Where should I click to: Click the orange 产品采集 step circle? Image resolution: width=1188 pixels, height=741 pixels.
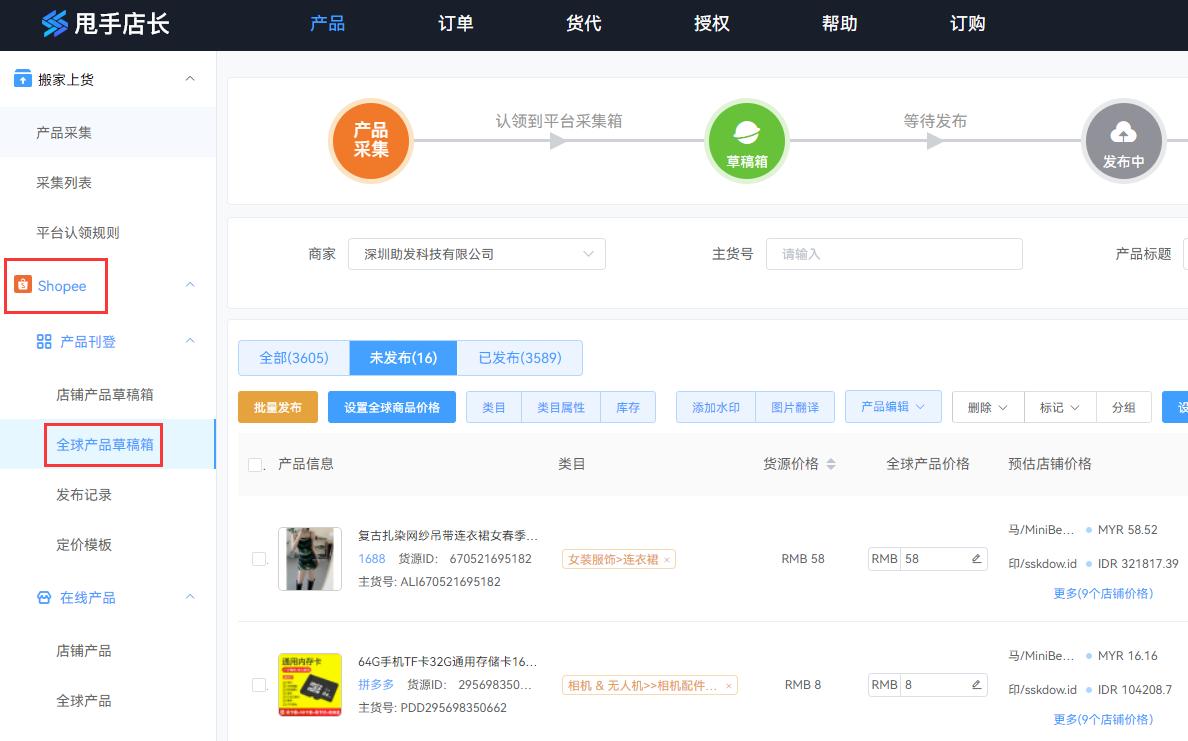tap(371, 141)
